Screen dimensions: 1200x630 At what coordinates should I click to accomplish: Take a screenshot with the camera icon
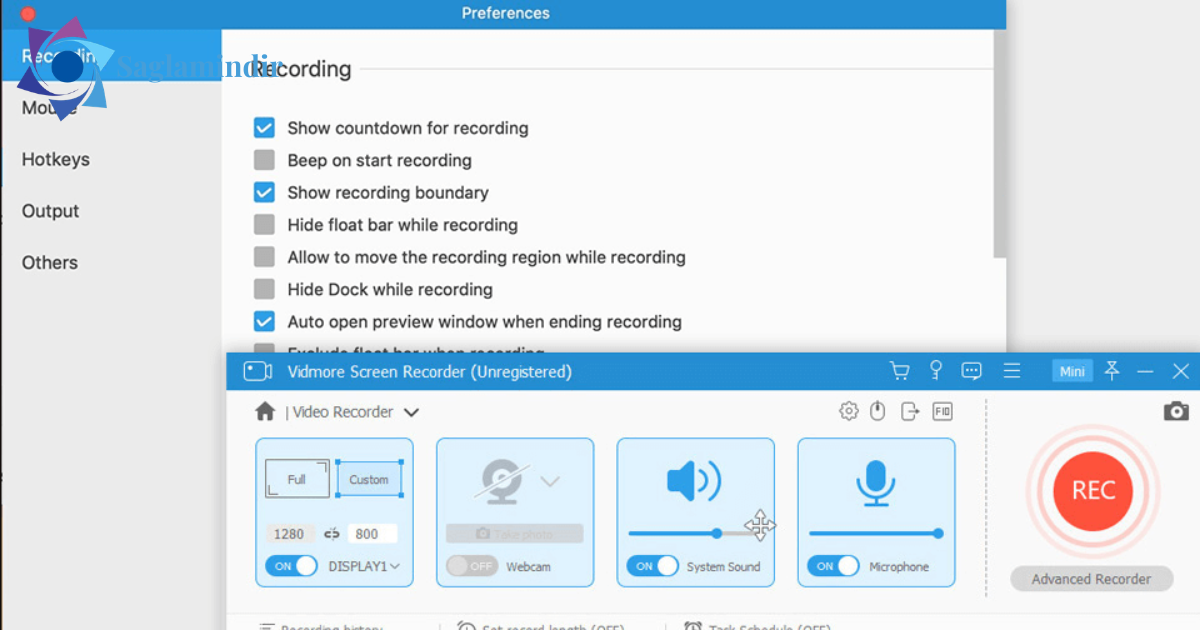[x=1176, y=411]
